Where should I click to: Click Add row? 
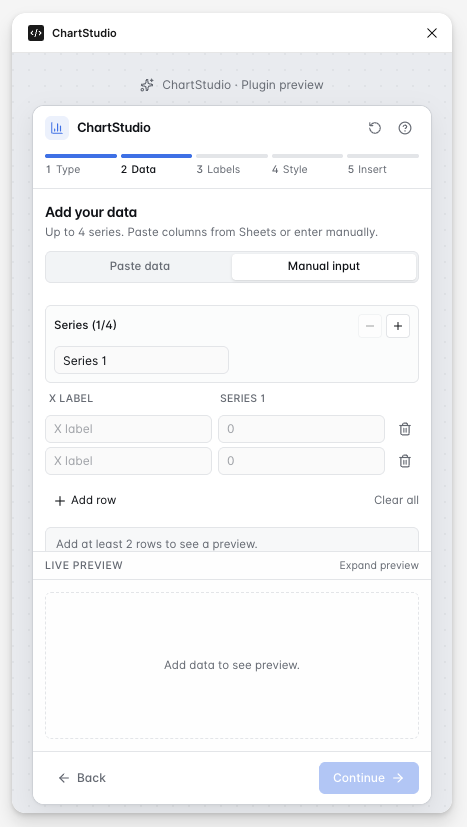[85, 501]
